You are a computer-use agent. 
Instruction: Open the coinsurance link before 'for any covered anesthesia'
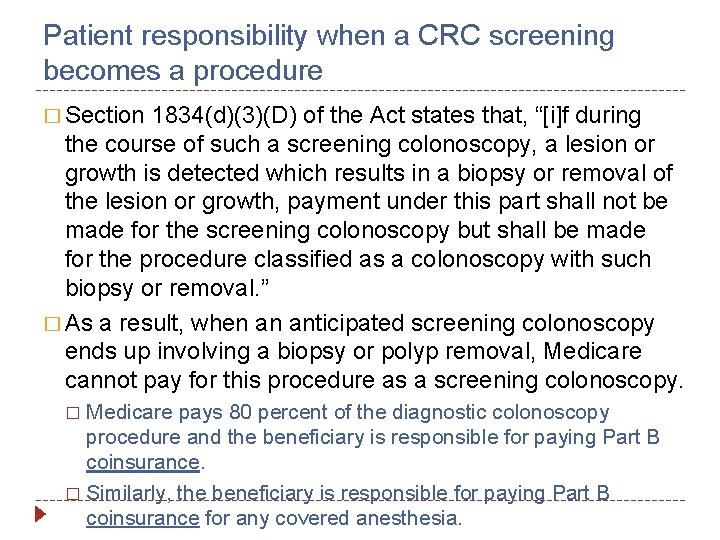pyautogui.click(x=143, y=518)
